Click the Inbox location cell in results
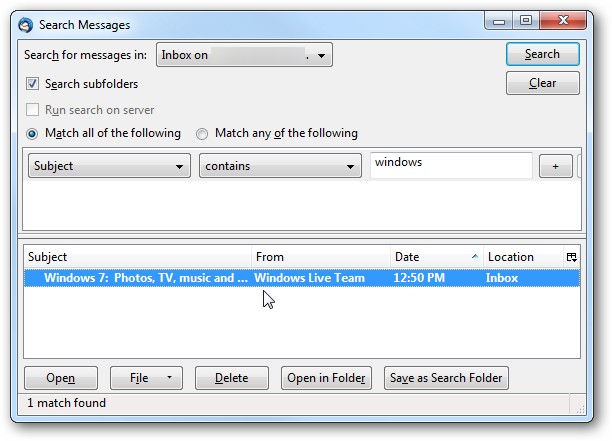 (x=502, y=278)
